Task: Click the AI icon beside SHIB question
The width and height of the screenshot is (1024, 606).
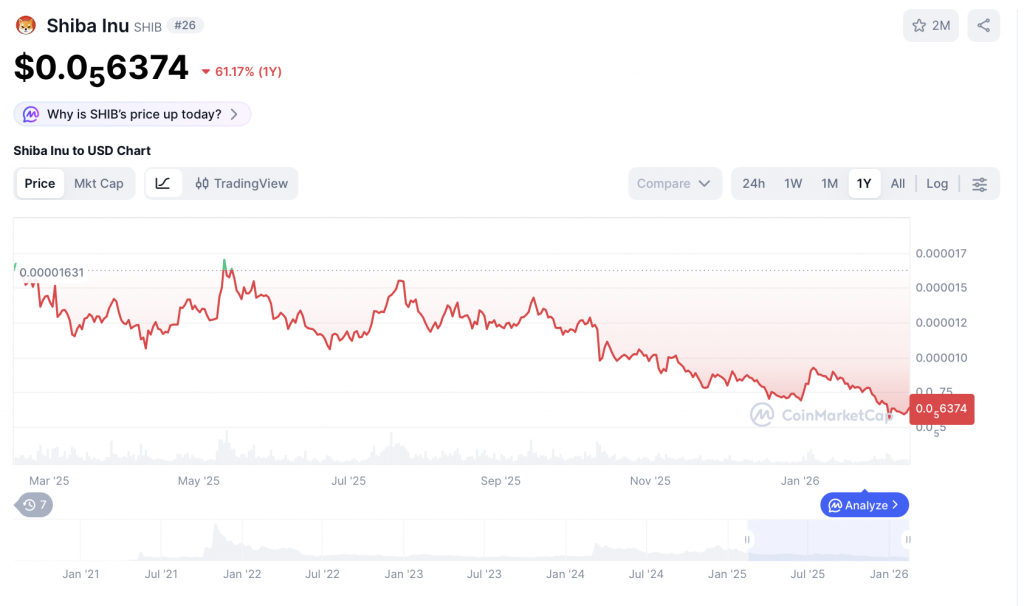Action: coord(31,114)
